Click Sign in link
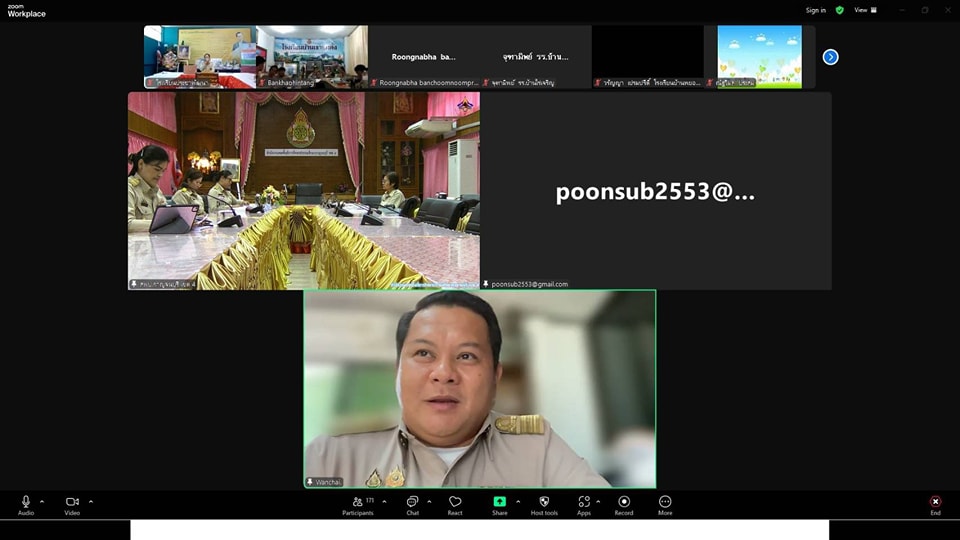Screen dimensions: 960x540 click(816, 10)
